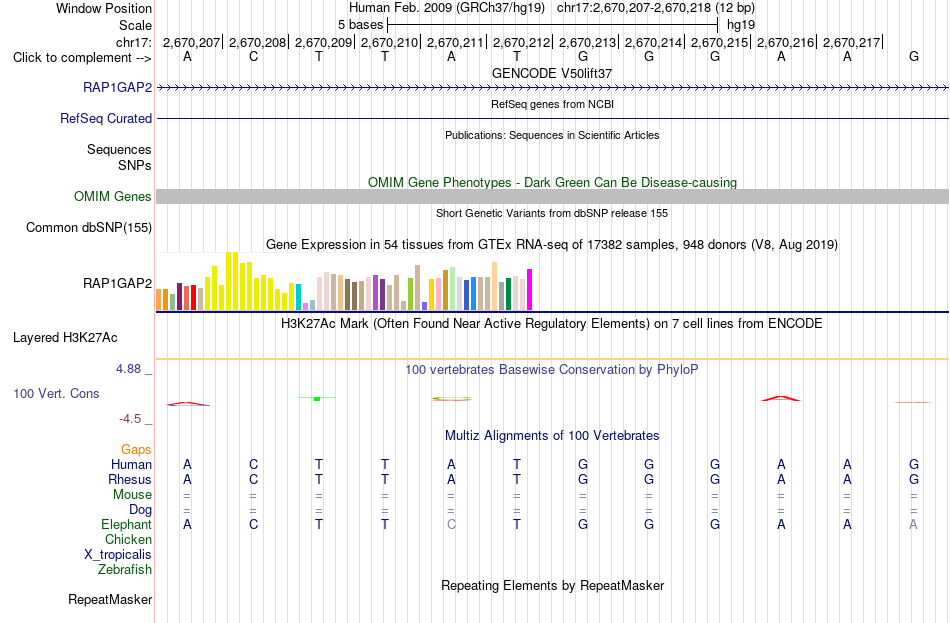Click the Mouse species label
The width and height of the screenshot is (950, 623).
click(x=132, y=495)
